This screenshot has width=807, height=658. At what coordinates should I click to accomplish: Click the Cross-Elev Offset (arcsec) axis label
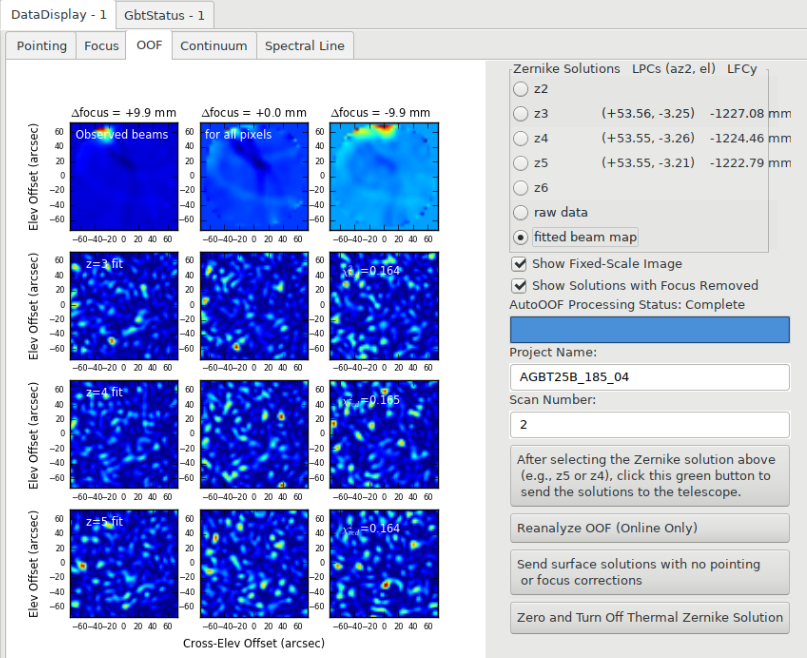pos(254,644)
